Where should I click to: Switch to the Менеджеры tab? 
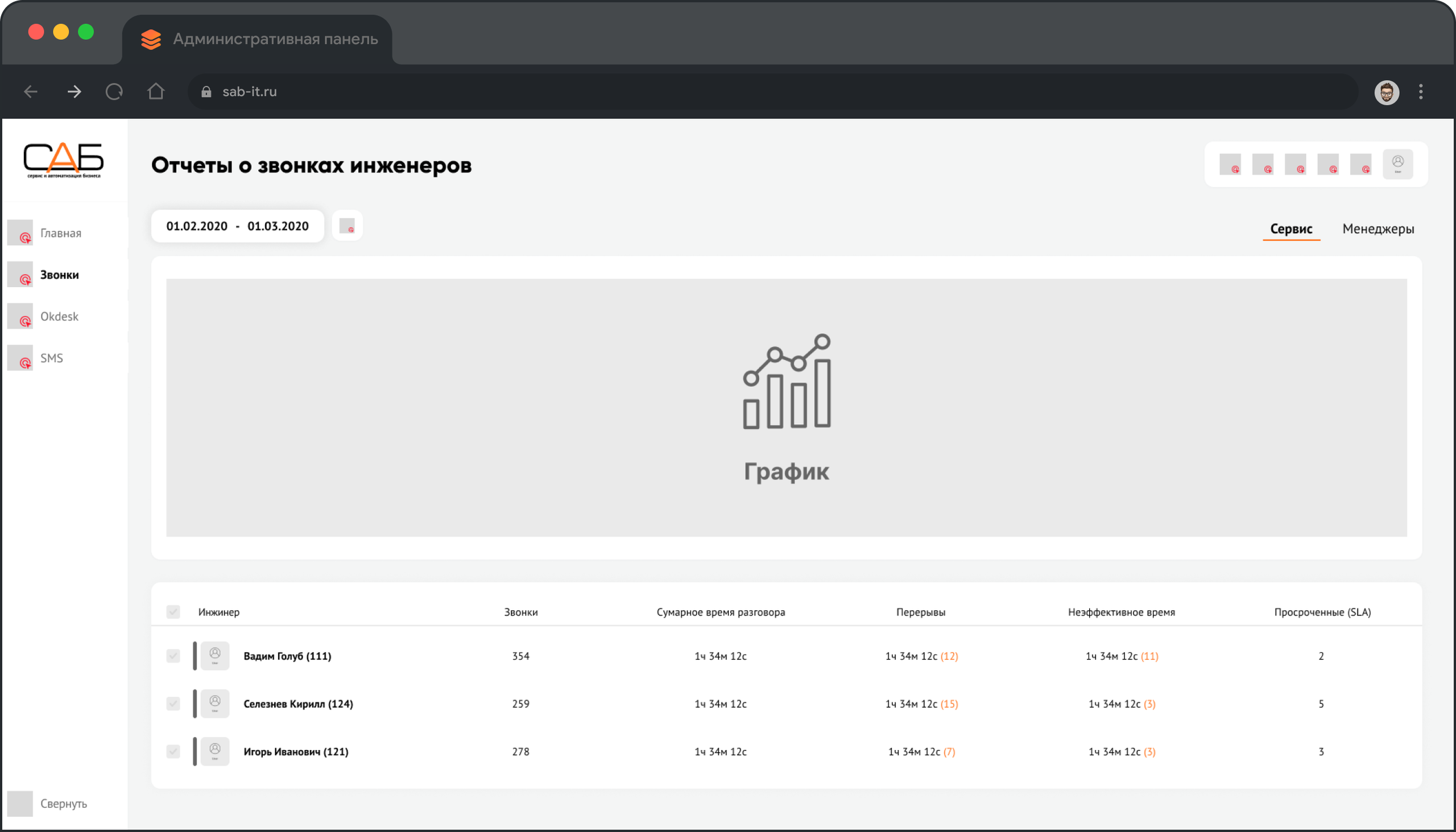tap(1378, 229)
